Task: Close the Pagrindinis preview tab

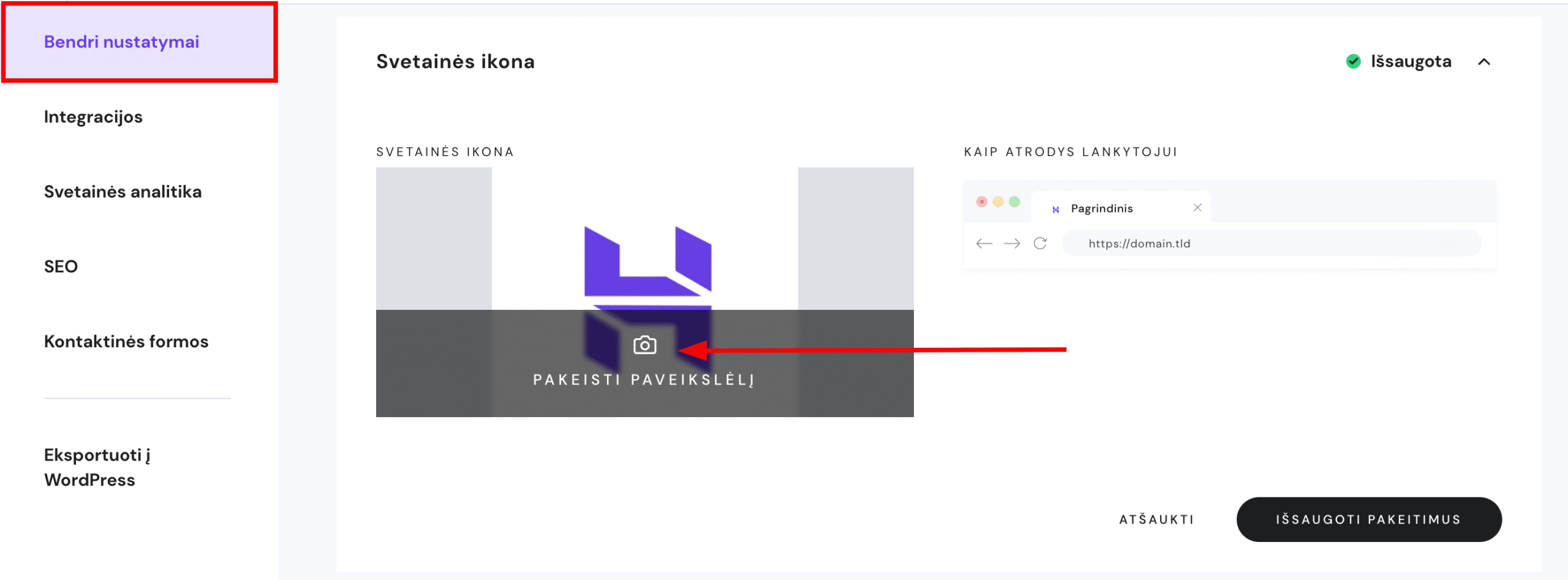Action: [1197, 208]
